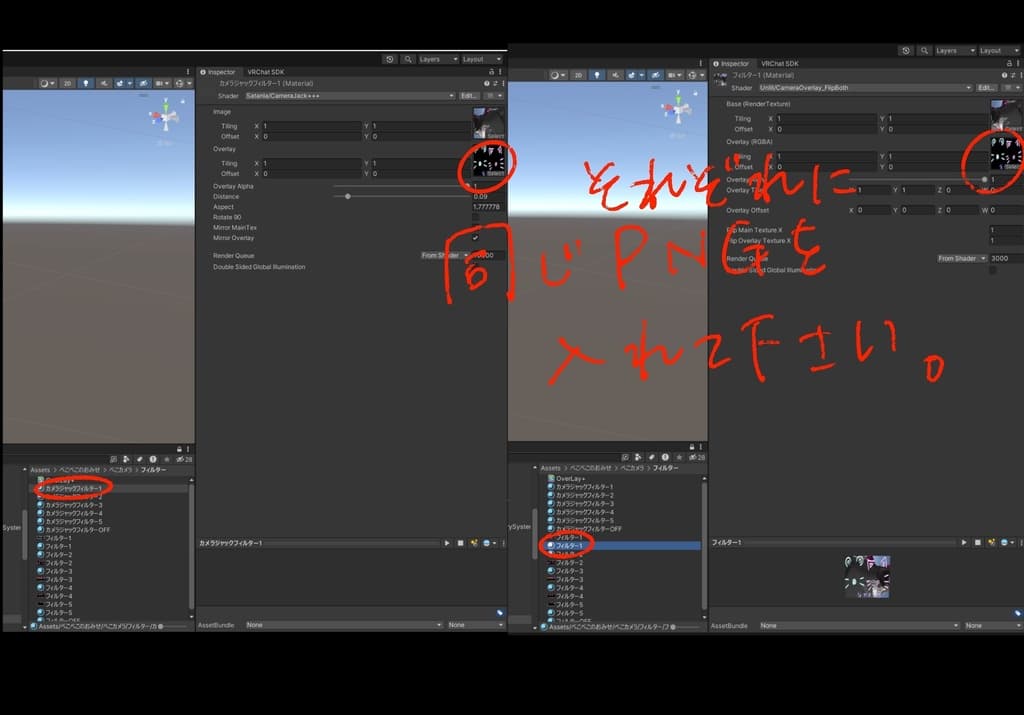Open the Render Queue From Shader dropdown

tap(441, 255)
